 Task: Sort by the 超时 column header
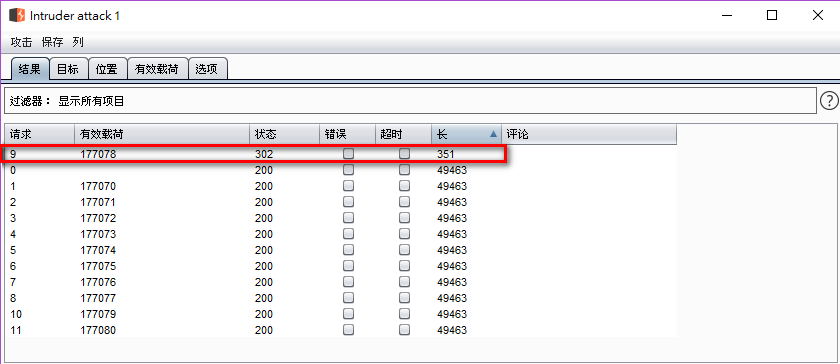click(403, 135)
